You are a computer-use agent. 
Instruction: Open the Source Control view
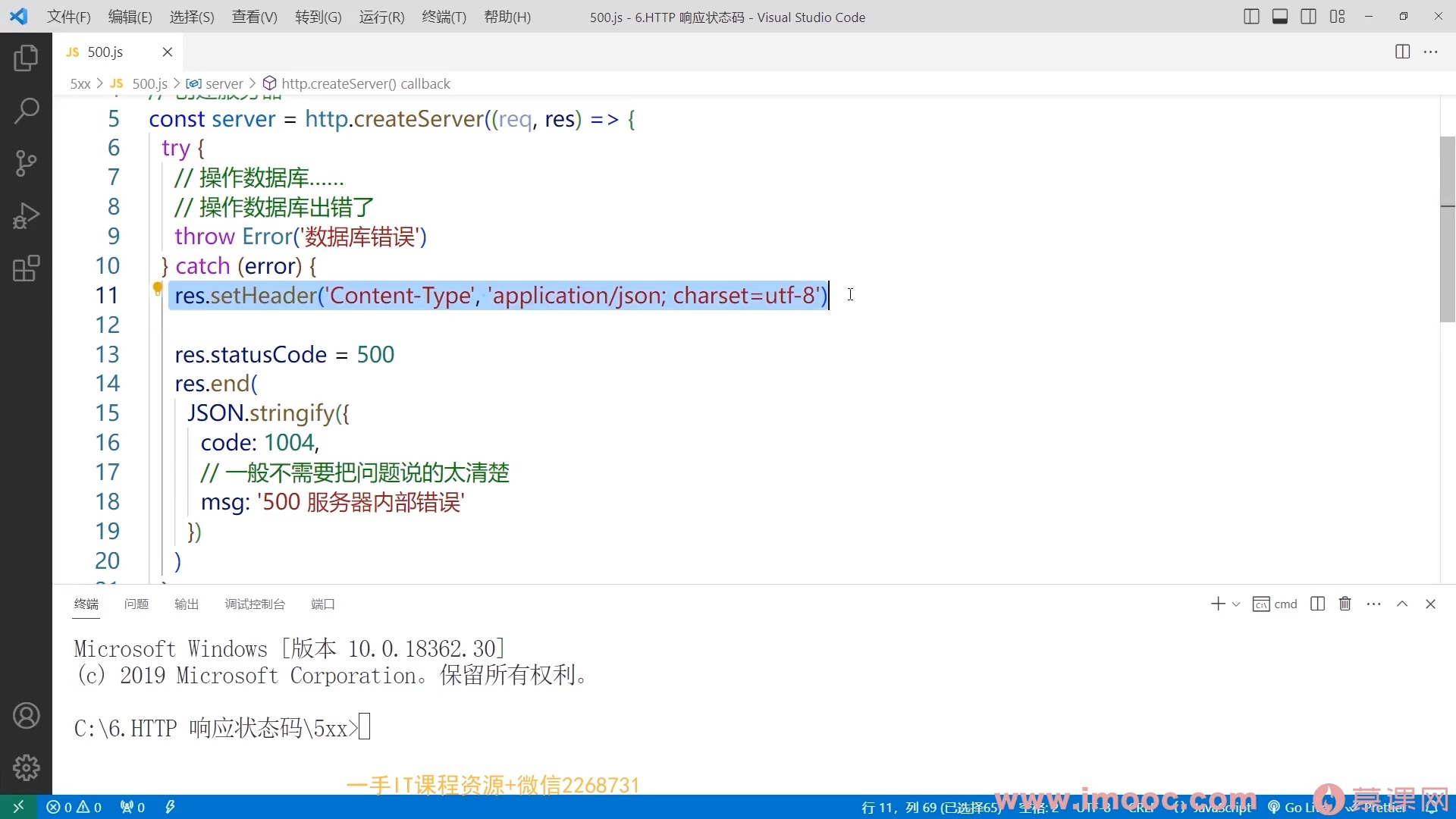click(x=26, y=163)
